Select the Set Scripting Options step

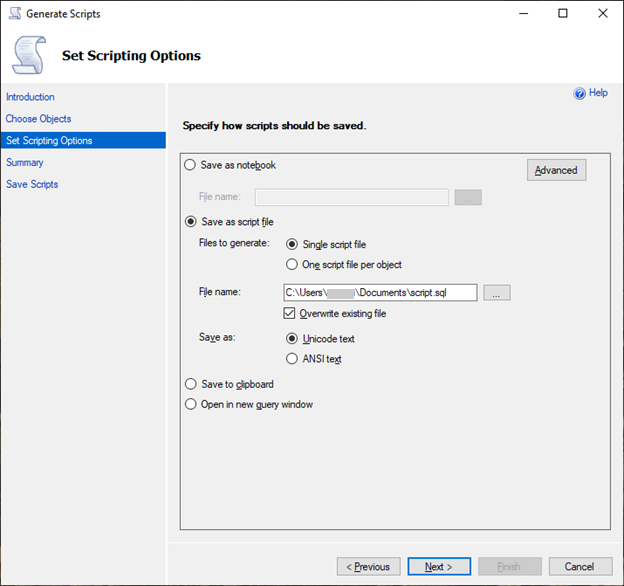tap(49, 141)
